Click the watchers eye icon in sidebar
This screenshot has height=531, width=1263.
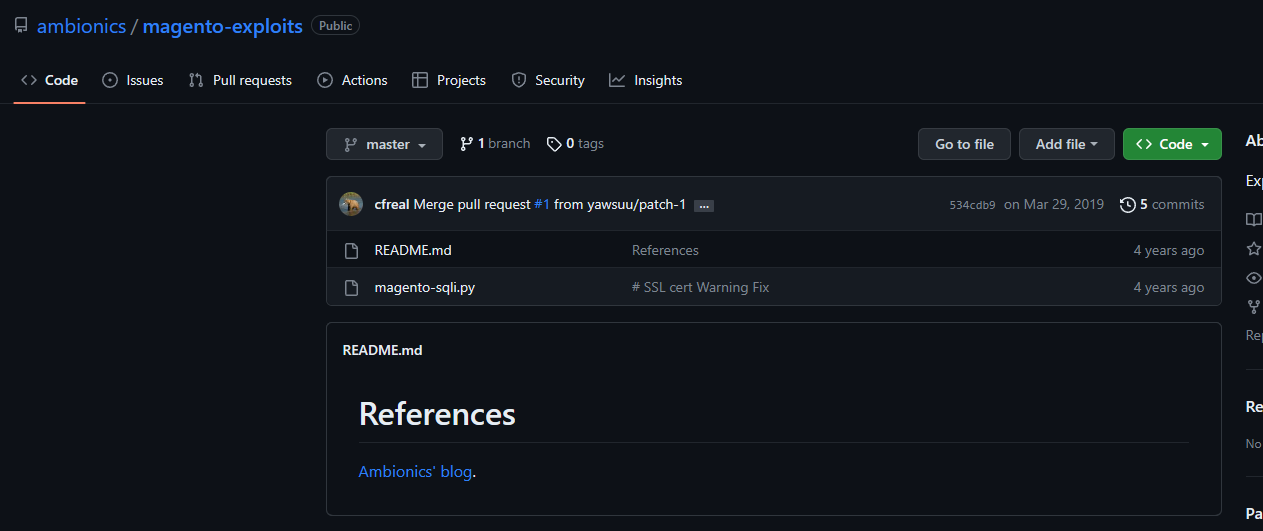[x=1253, y=277]
